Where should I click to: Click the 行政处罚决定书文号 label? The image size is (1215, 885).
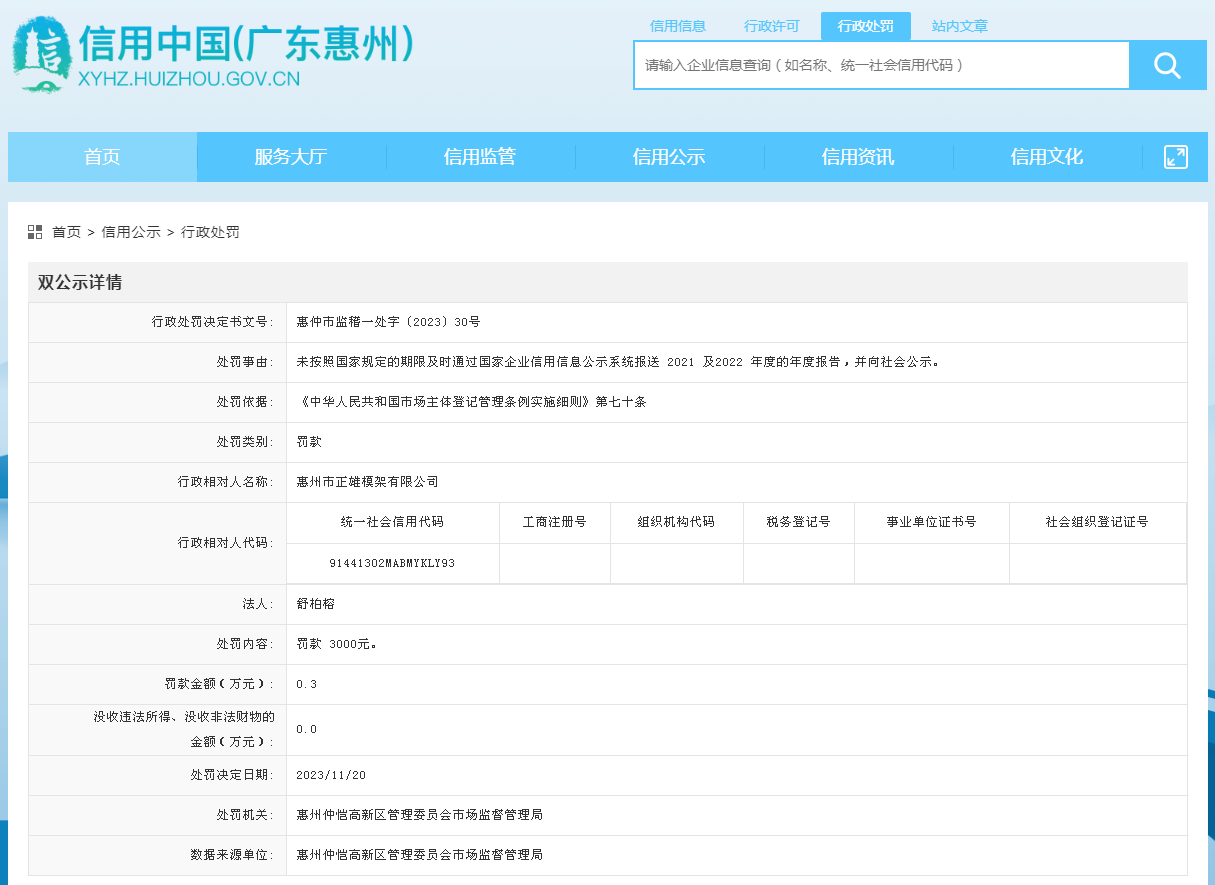[213, 322]
